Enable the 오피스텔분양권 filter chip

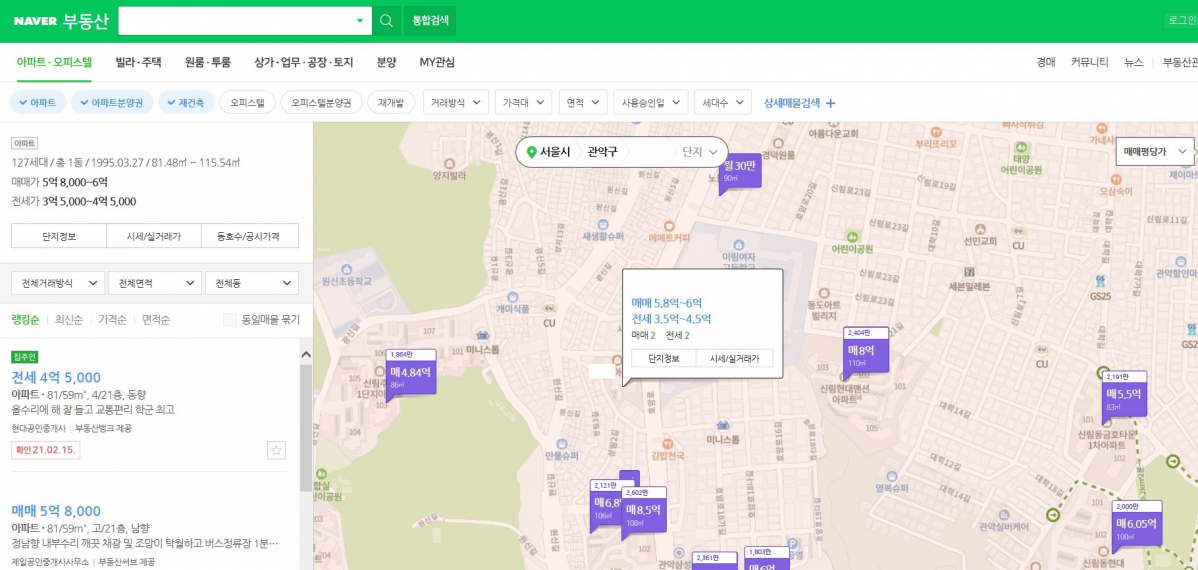(x=321, y=102)
